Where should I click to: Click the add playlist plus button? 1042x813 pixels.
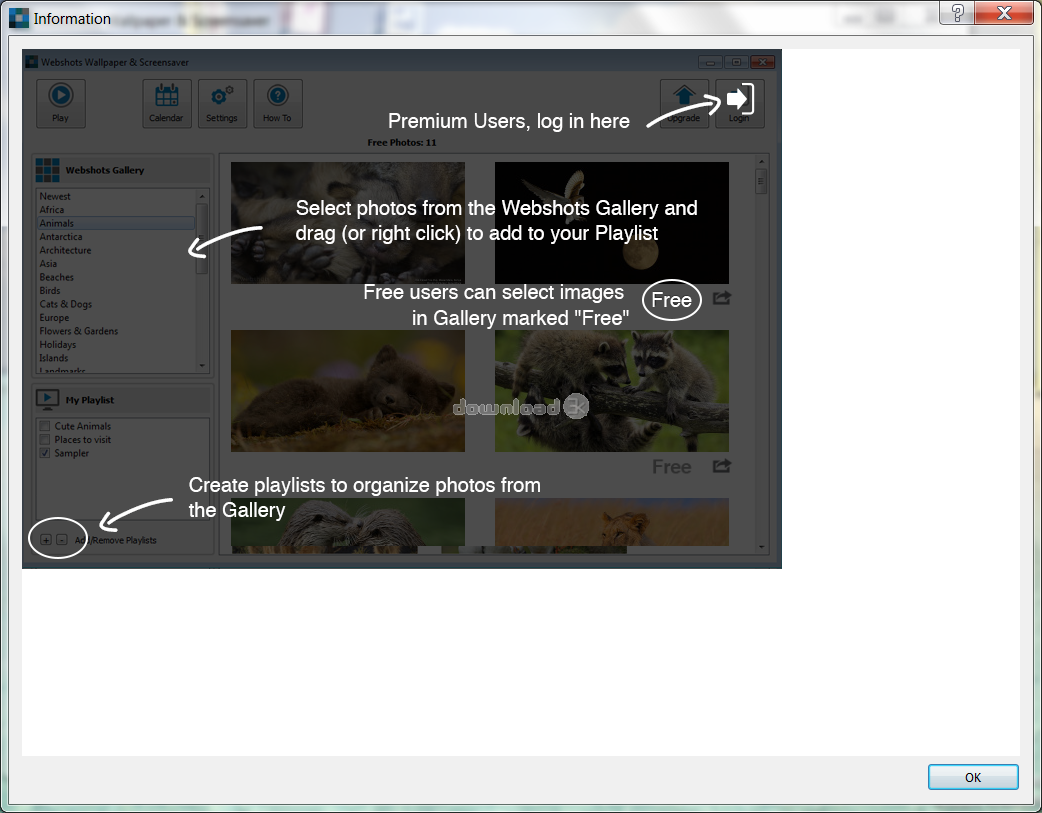click(x=46, y=540)
